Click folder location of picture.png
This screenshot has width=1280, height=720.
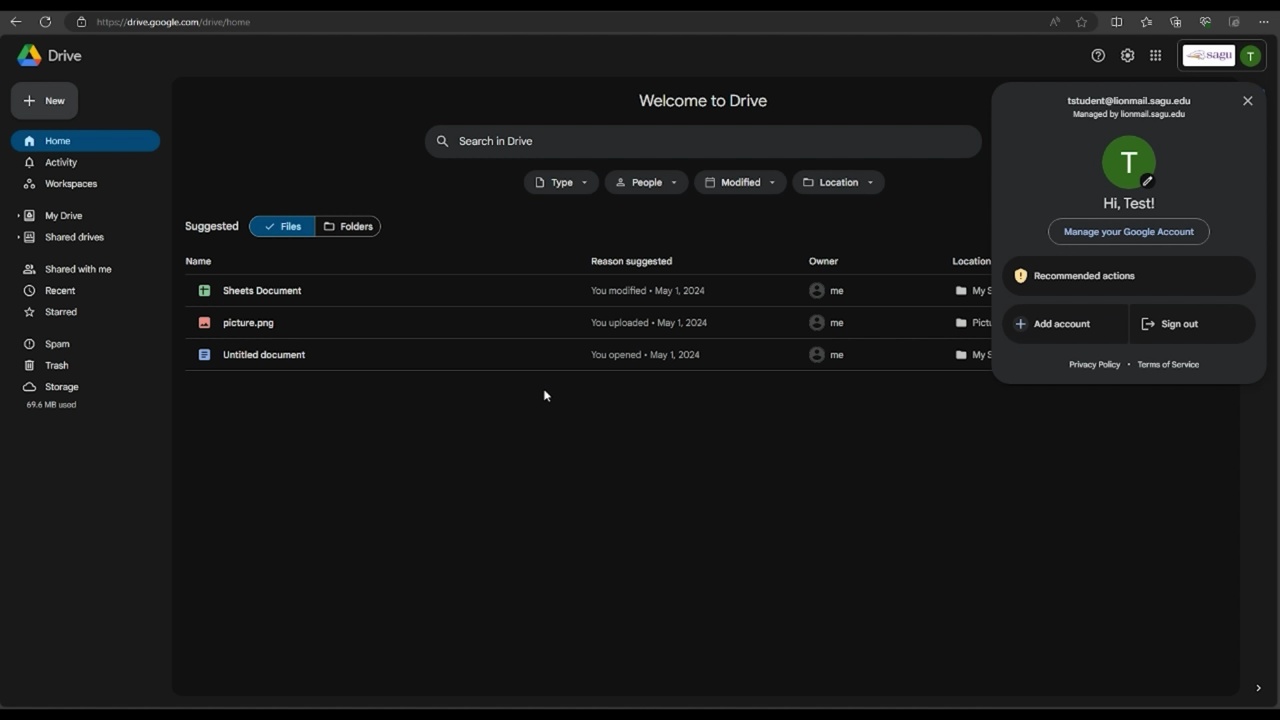point(972,323)
